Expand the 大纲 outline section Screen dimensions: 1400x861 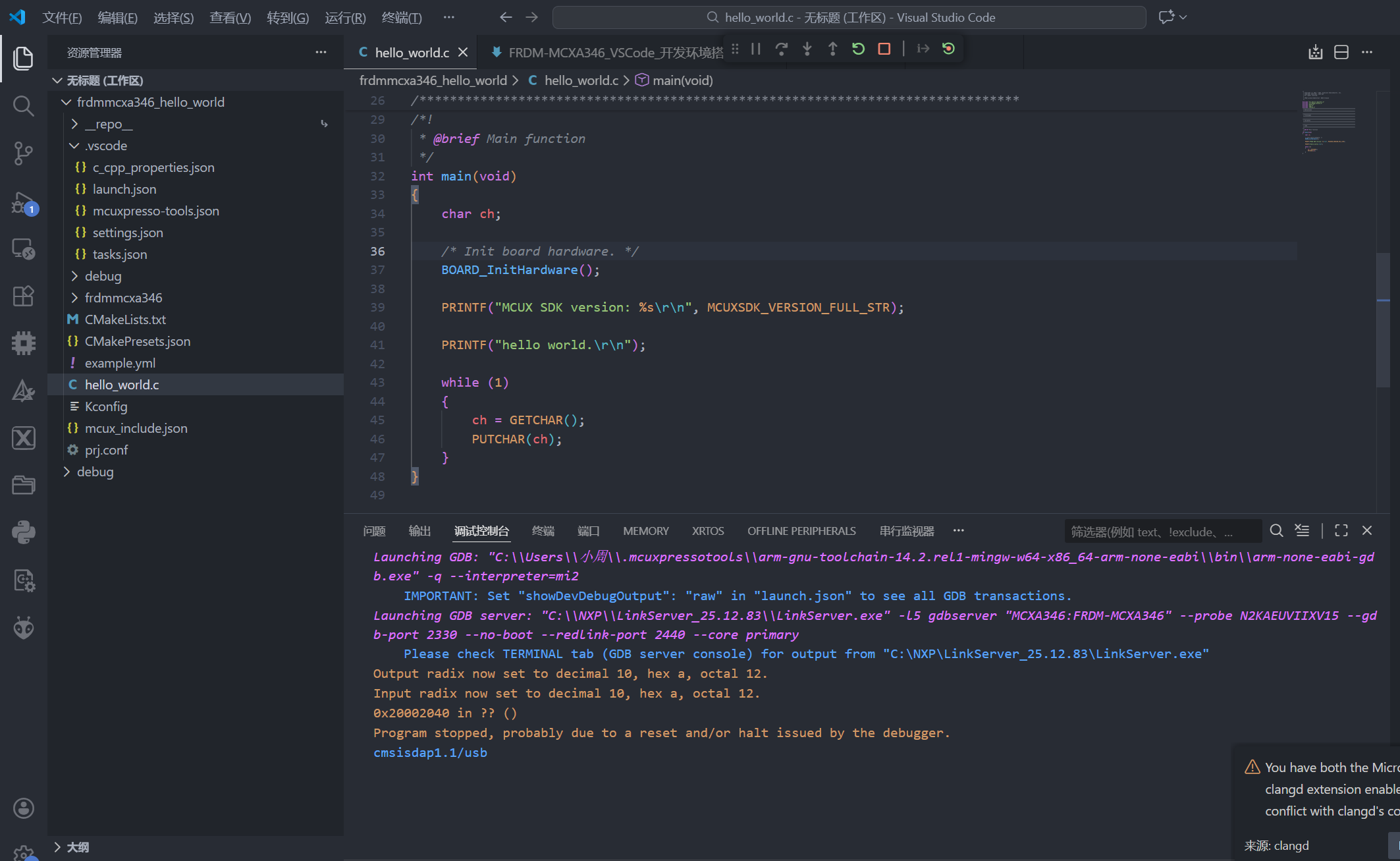(x=78, y=847)
